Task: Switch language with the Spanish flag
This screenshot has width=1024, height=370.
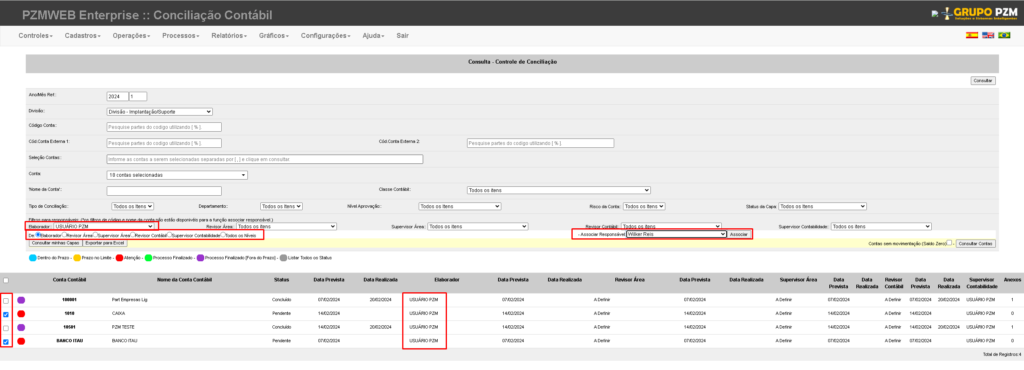Action: [x=972, y=35]
